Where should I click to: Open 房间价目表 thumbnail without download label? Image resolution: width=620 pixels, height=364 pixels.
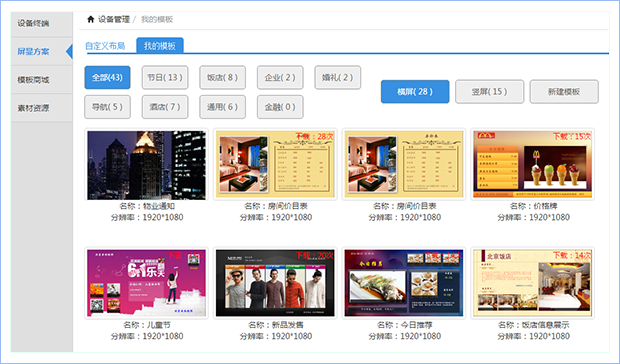tap(404, 165)
